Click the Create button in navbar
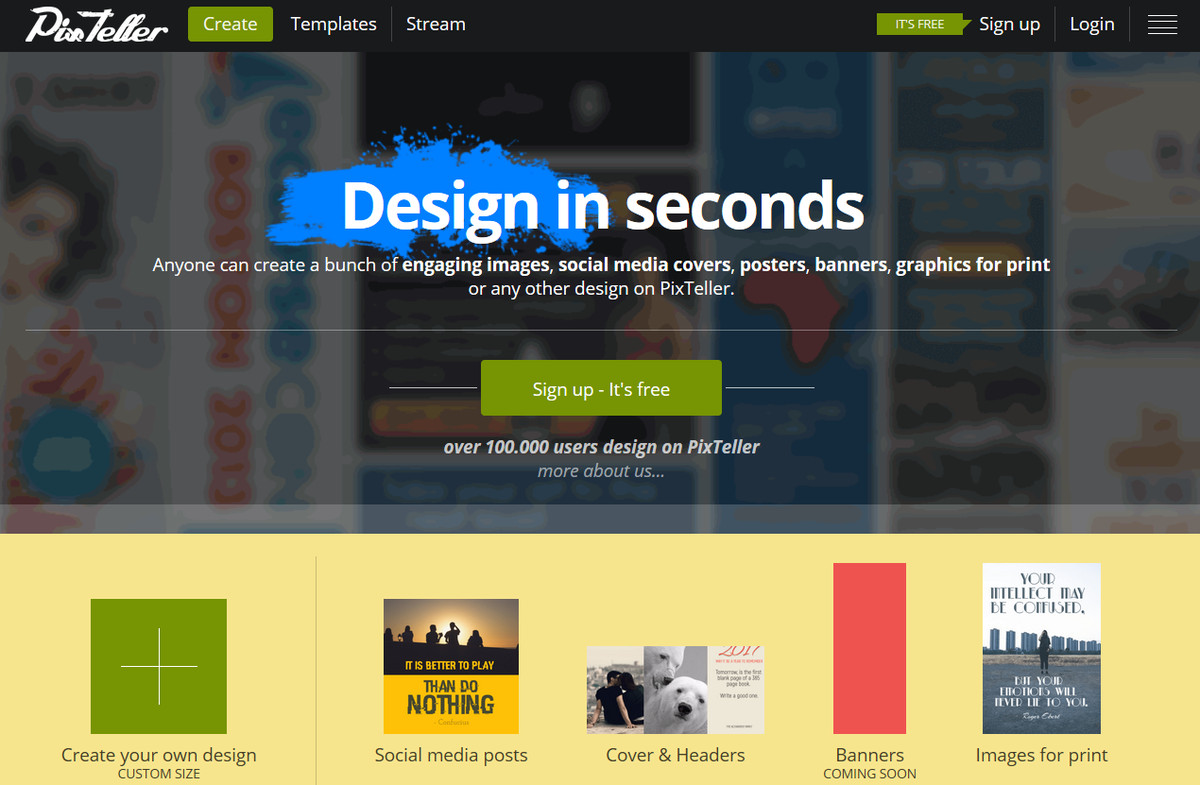 tap(230, 24)
